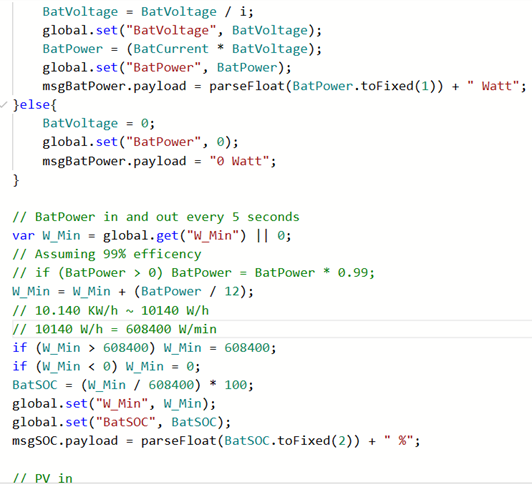
Task: Click the "Assuming 99% efficency" comment line
Action: (107, 254)
